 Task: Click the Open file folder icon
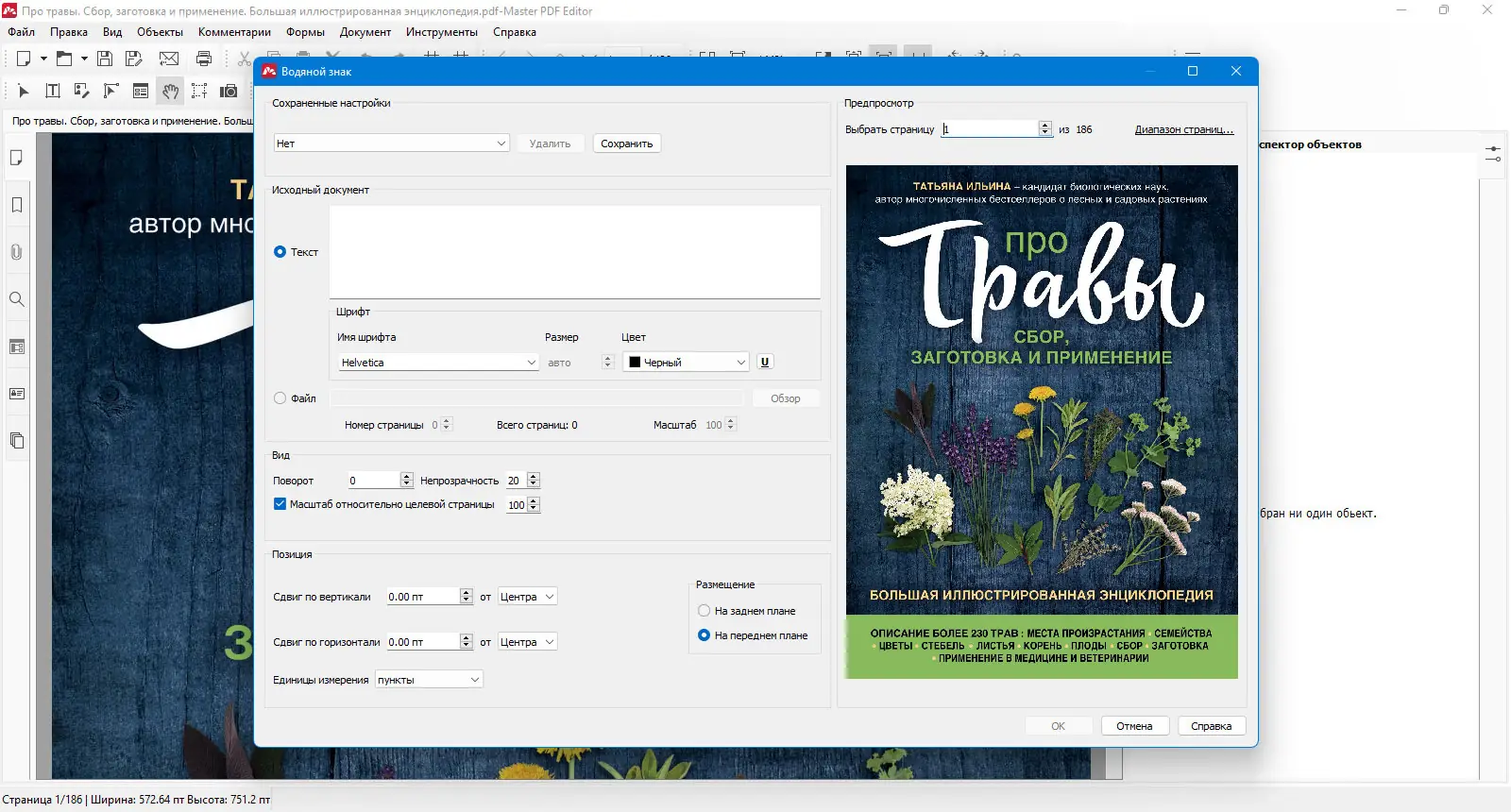(x=64, y=59)
